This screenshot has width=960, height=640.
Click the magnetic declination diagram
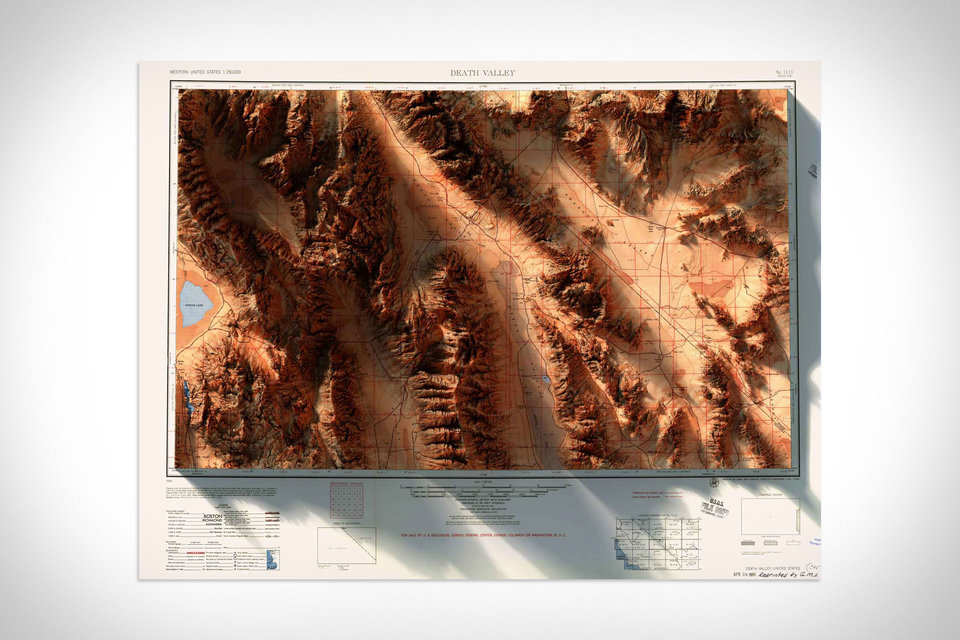(x=712, y=484)
